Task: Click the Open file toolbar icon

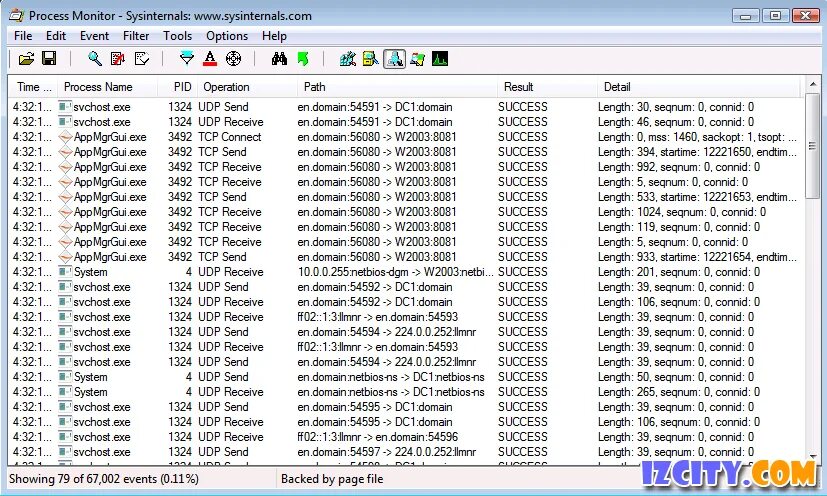Action: point(26,59)
